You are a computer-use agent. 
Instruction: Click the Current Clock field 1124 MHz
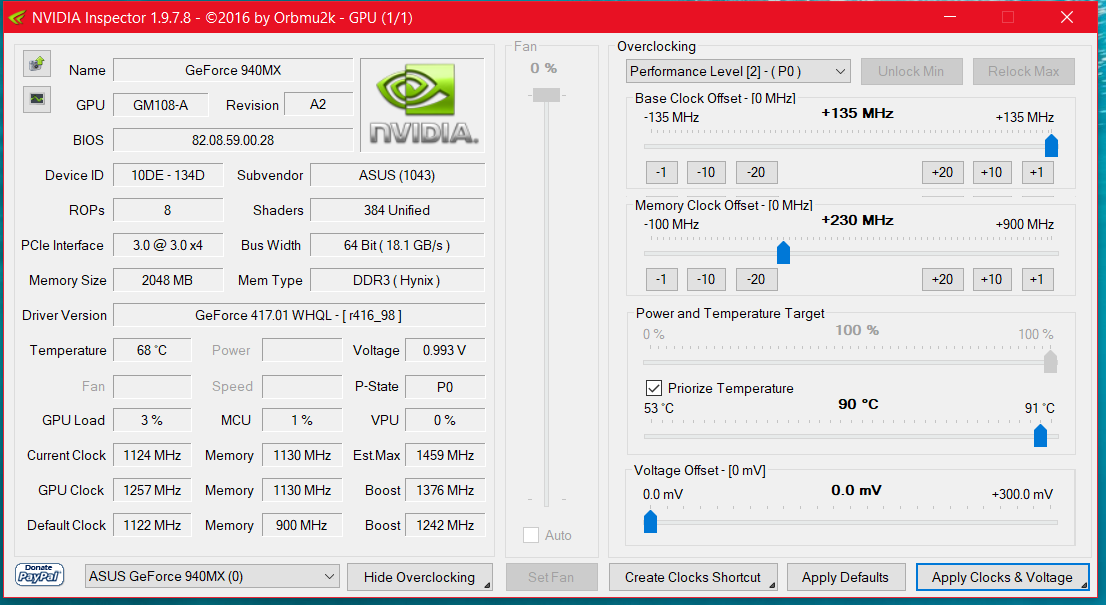(x=152, y=455)
